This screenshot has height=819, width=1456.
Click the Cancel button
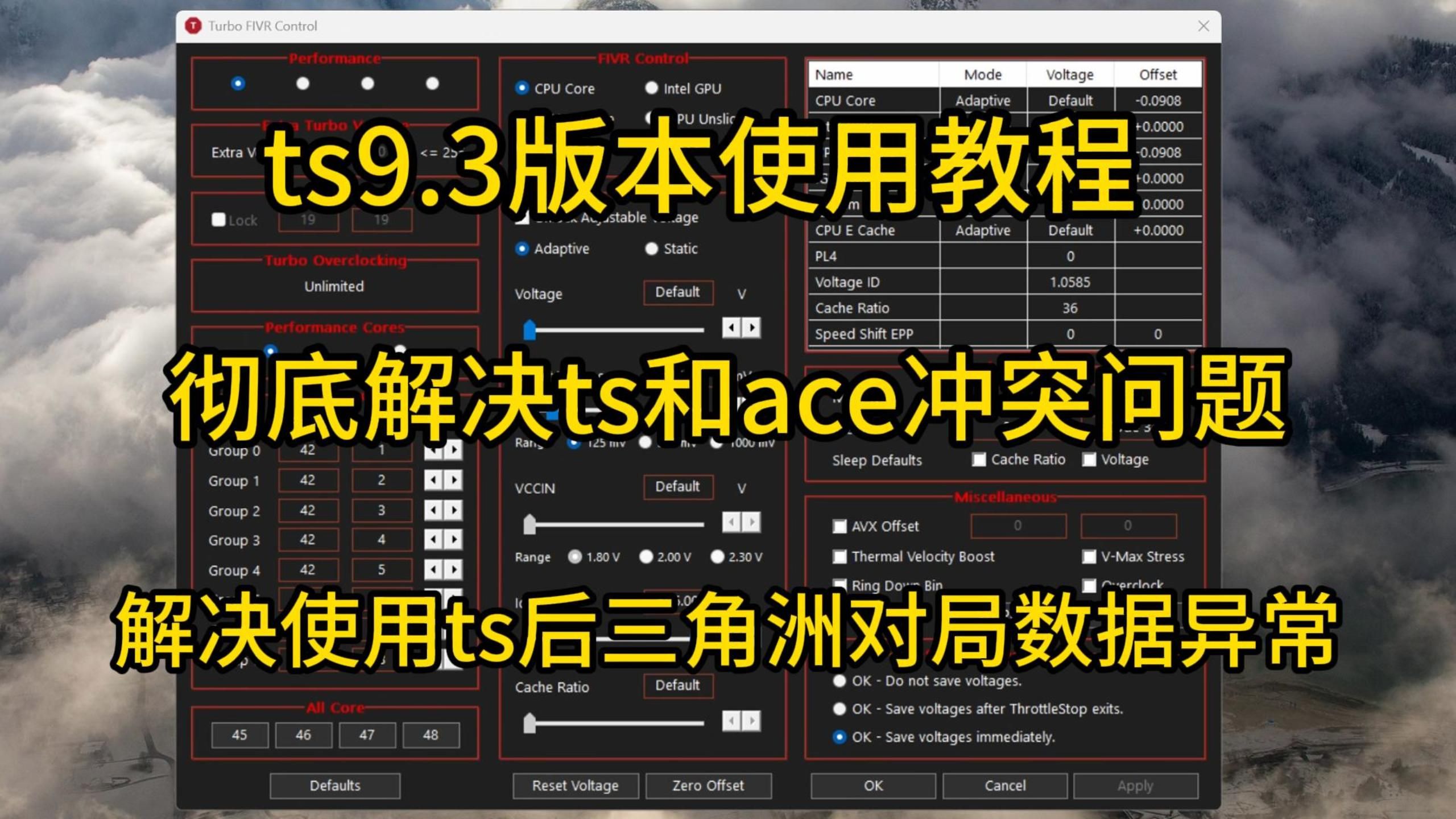pos(1005,785)
